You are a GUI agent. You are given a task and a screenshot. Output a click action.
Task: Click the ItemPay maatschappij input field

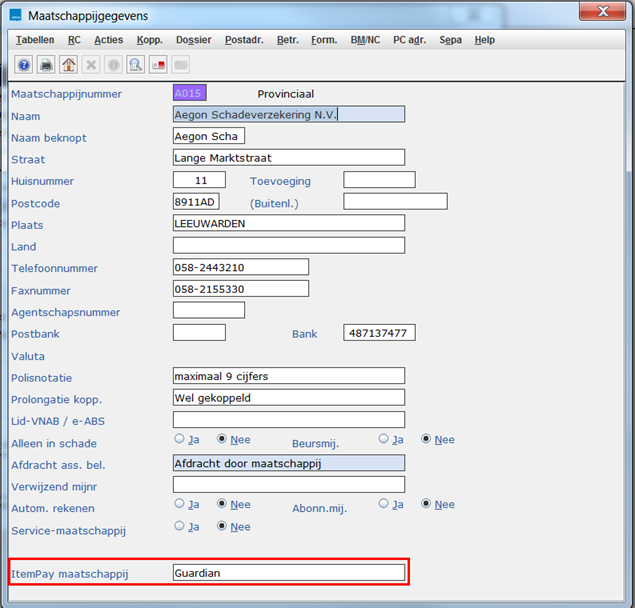288,573
